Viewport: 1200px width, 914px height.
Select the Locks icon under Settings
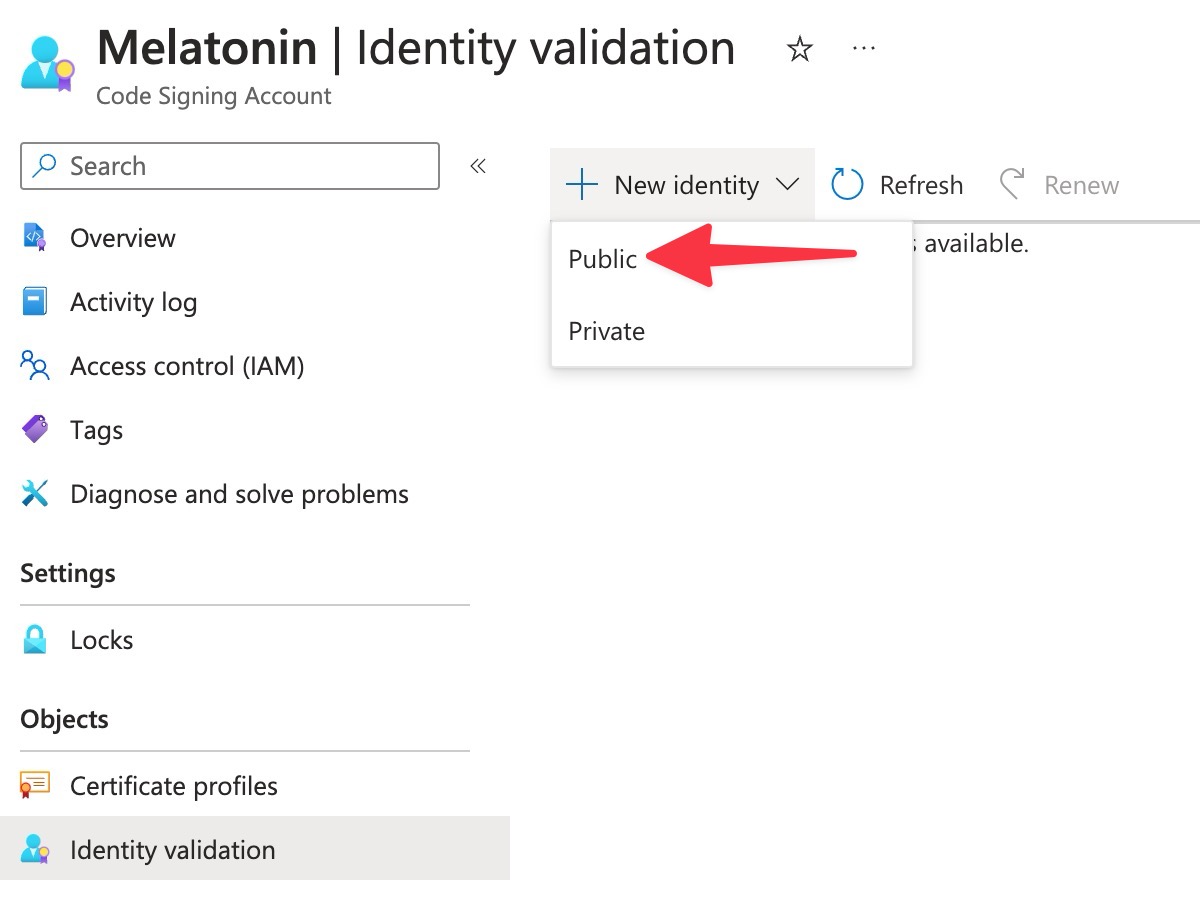35,640
